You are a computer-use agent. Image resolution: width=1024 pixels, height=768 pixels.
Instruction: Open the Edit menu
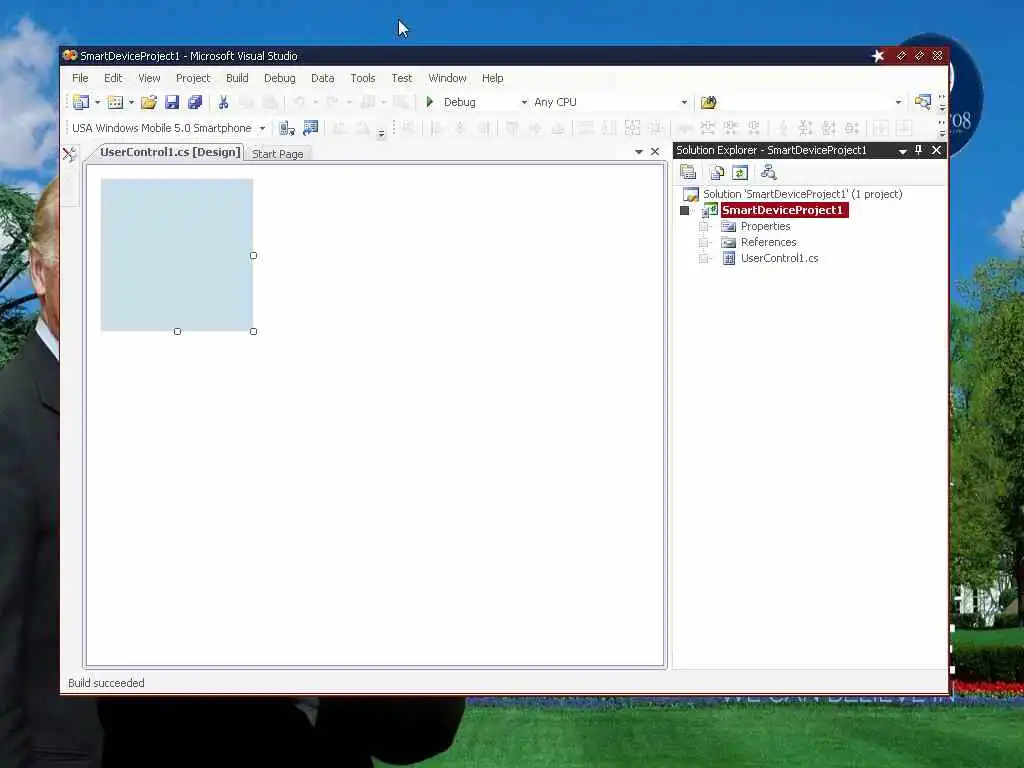pos(113,78)
